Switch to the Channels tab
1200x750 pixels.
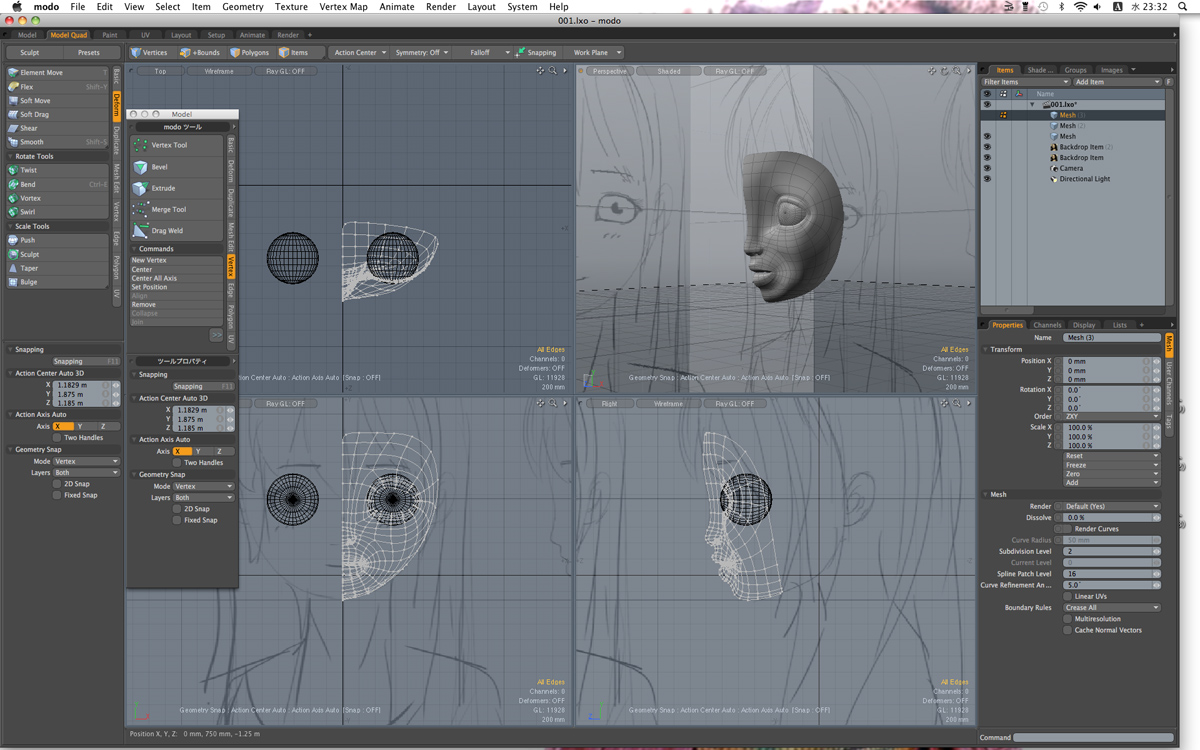tap(1047, 325)
